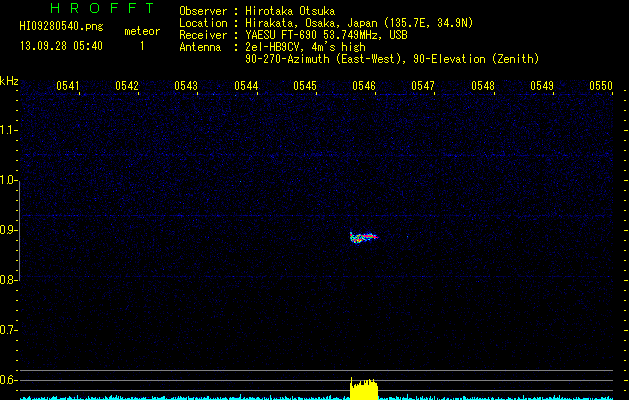Click the Observer field label
Image resolution: width=629 pixels, height=400 pixels.
203,11
